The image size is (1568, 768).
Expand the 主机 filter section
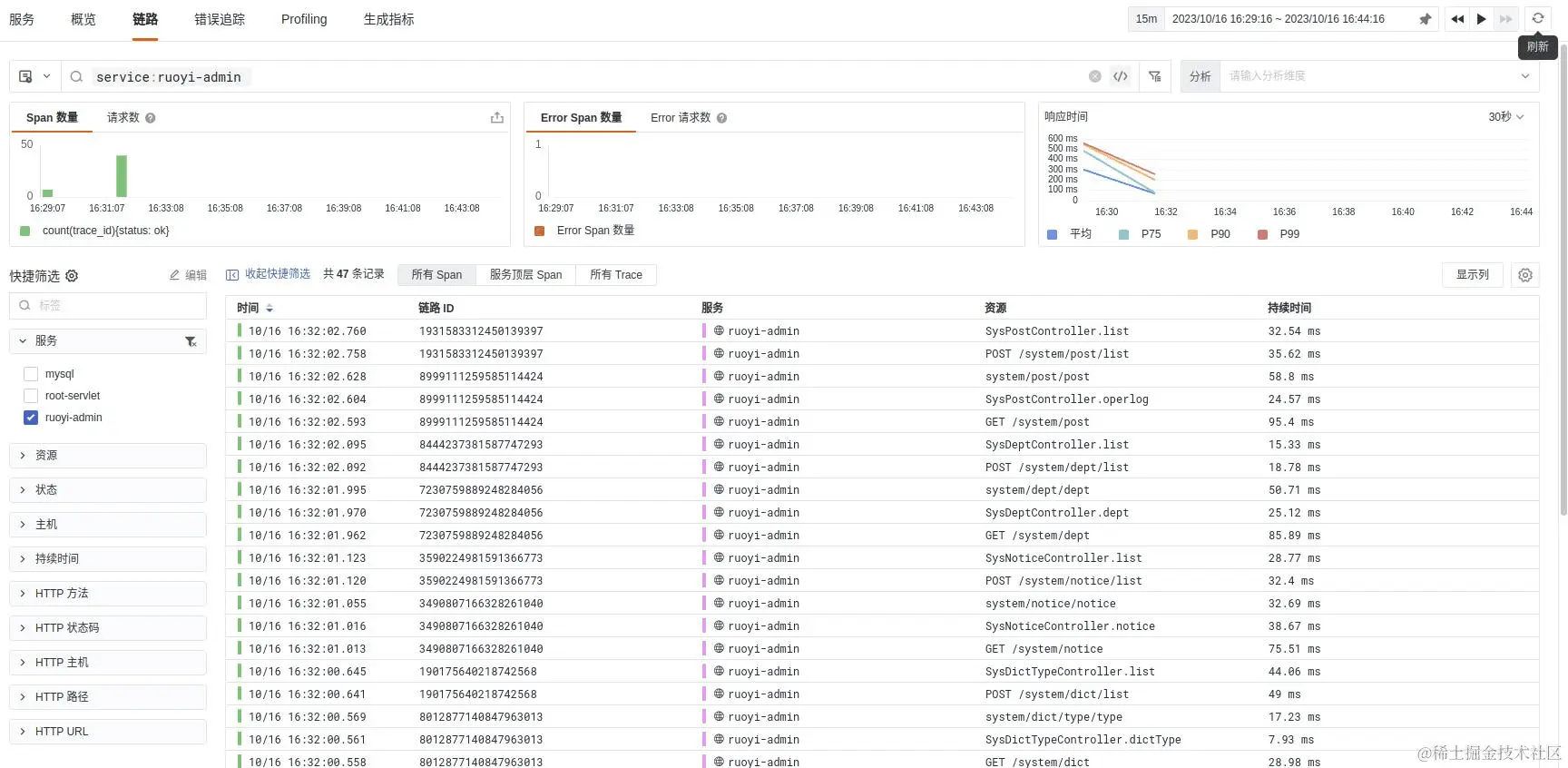point(108,525)
